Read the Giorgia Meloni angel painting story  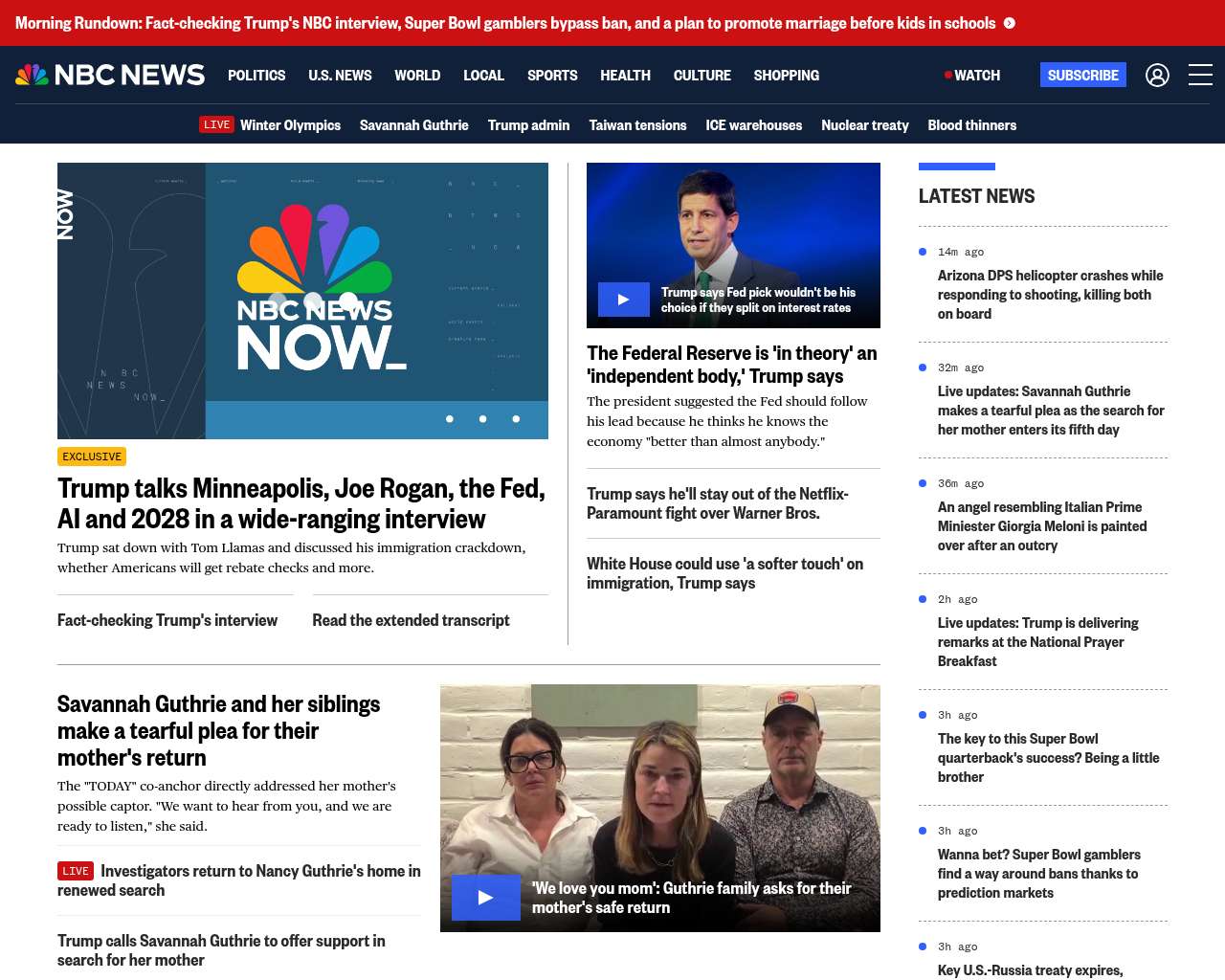(1042, 526)
